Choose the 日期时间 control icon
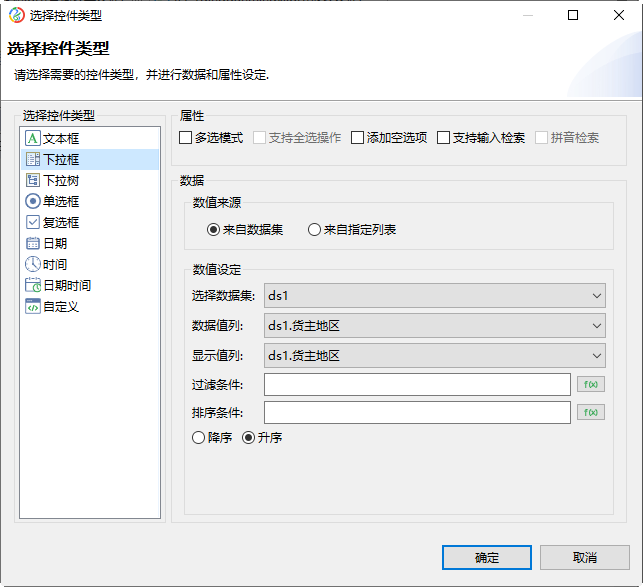The image size is (643, 587). coord(32,285)
